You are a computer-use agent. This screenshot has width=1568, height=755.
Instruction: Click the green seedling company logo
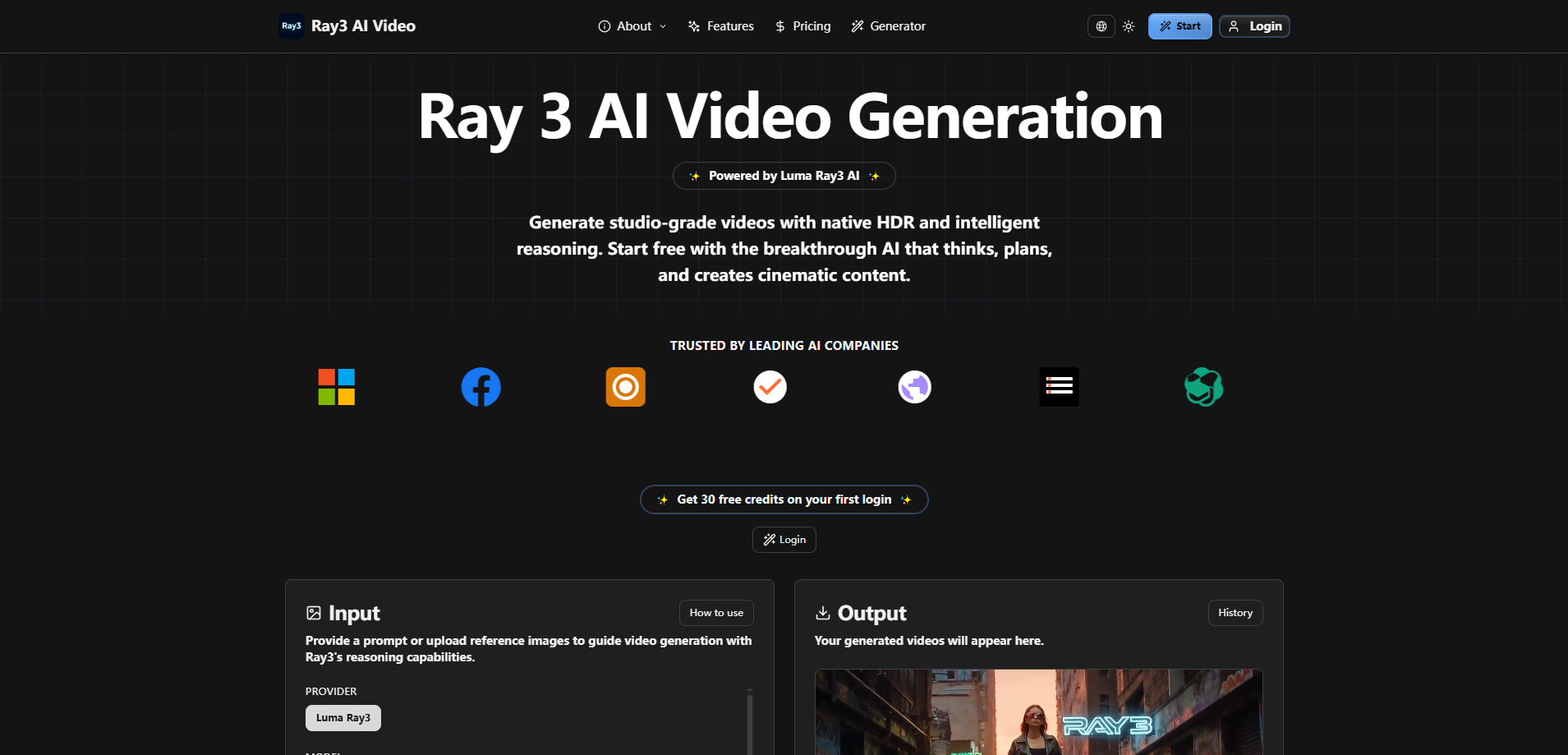[1203, 386]
